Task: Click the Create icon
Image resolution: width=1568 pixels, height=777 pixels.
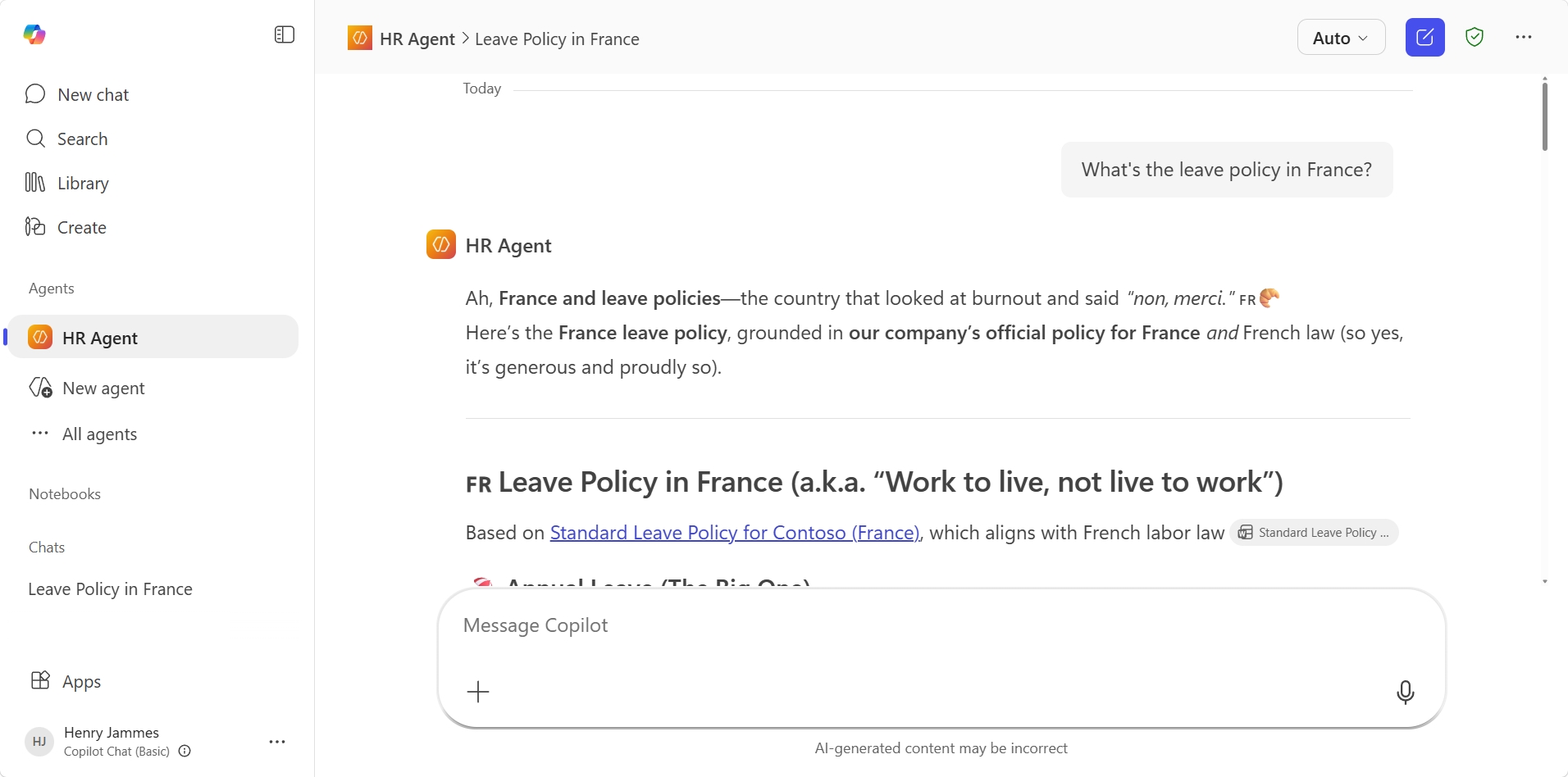Action: (35, 227)
